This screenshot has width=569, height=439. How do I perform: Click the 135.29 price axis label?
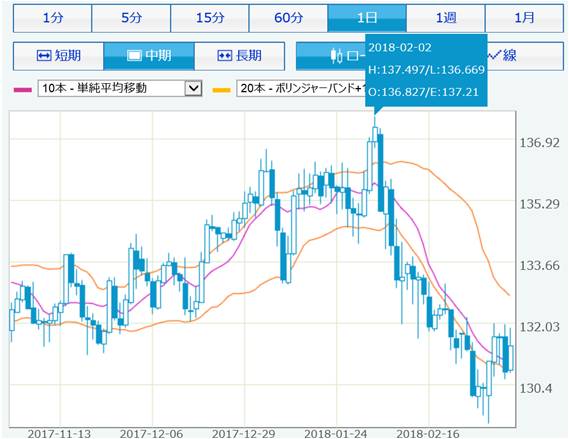click(540, 204)
